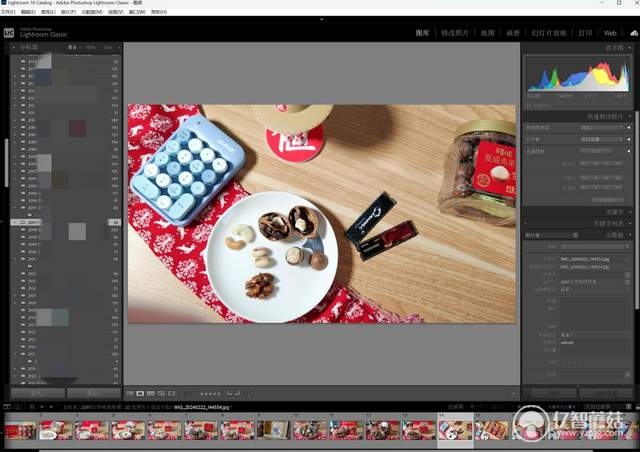This screenshot has height=452, width=640.
Task: Click the main window display icon in the filmstrip bar
Action: click(7, 407)
